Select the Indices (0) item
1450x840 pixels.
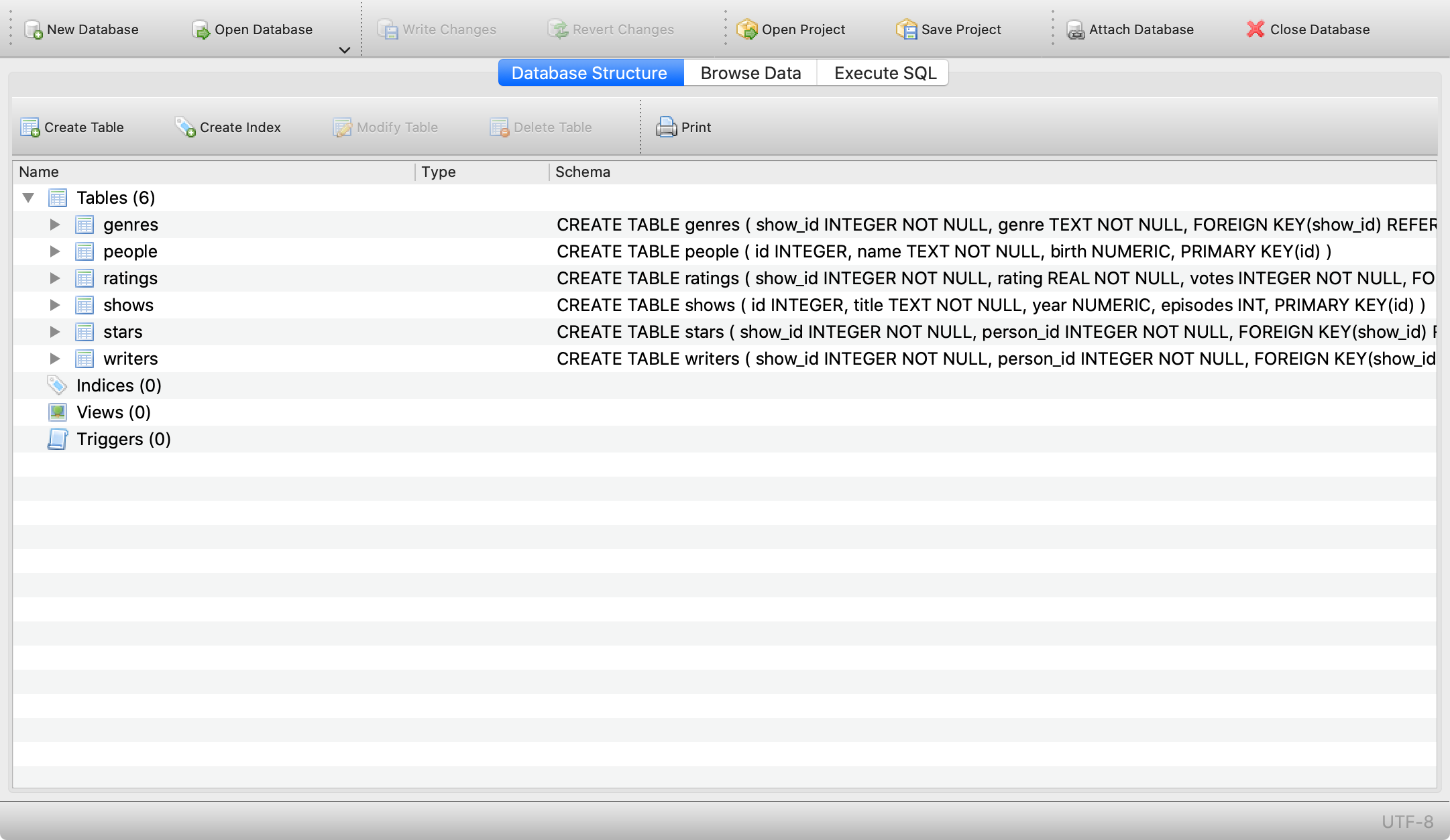point(119,385)
